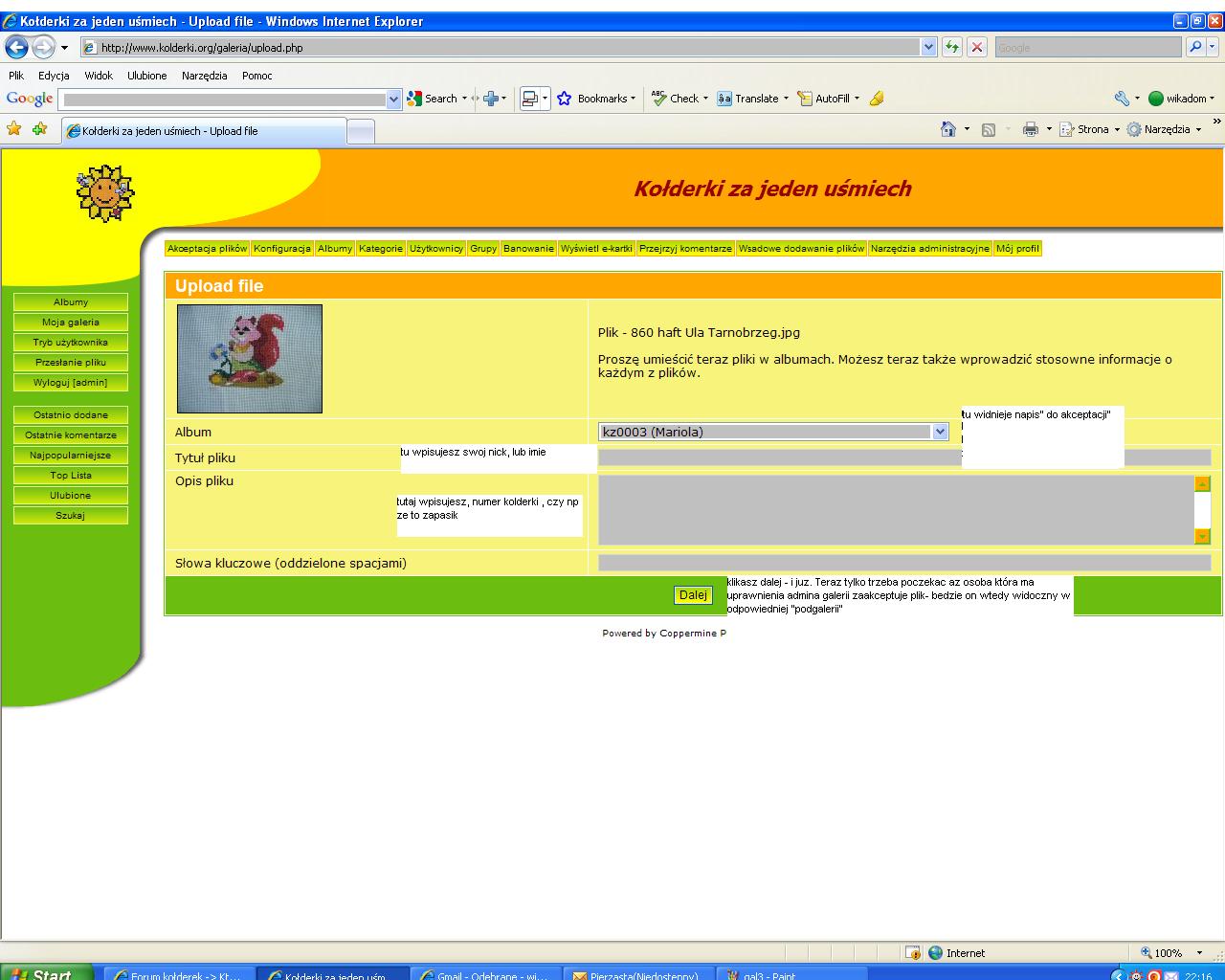The image size is (1225, 980).
Task: Click the Stop loading red X icon
Action: pyautogui.click(x=976, y=47)
